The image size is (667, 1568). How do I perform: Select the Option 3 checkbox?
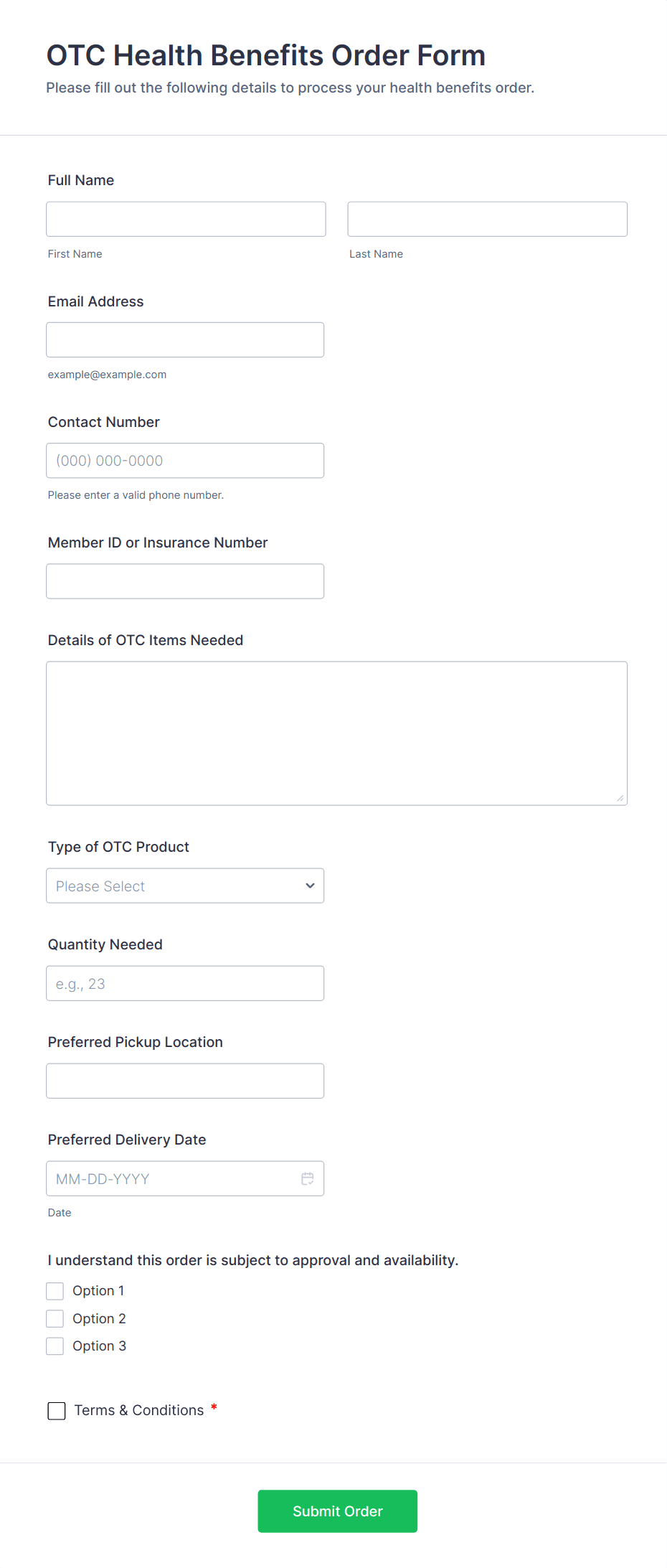point(55,1346)
